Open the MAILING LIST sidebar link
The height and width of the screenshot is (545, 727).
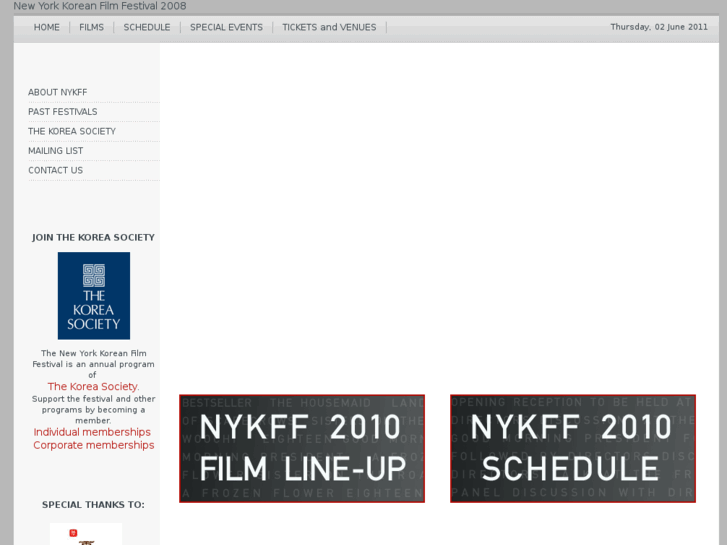(x=56, y=151)
